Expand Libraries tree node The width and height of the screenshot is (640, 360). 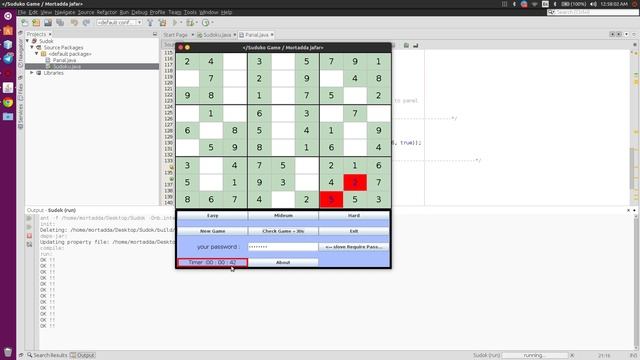pyautogui.click(x=32, y=73)
